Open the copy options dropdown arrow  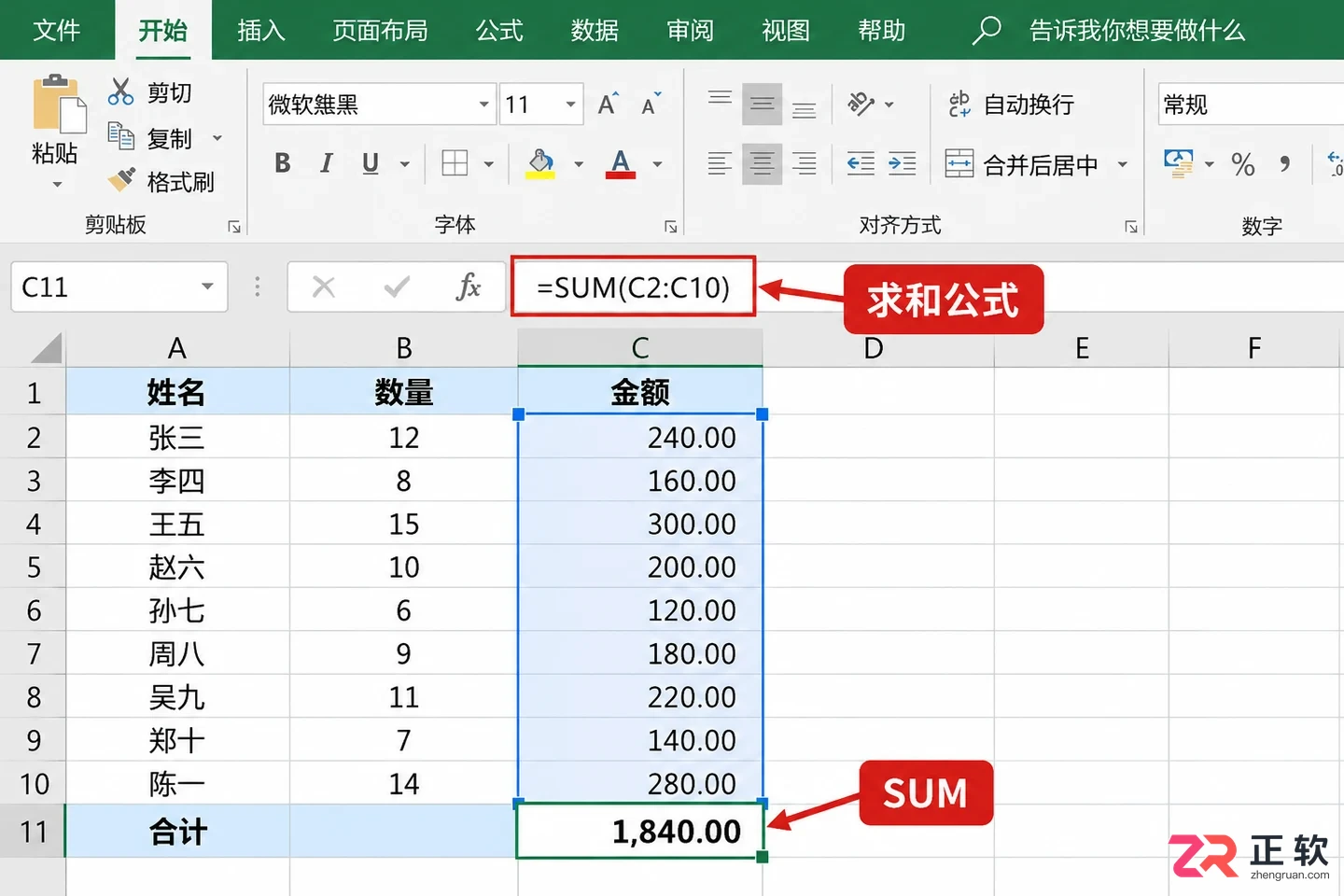pyautogui.click(x=217, y=138)
